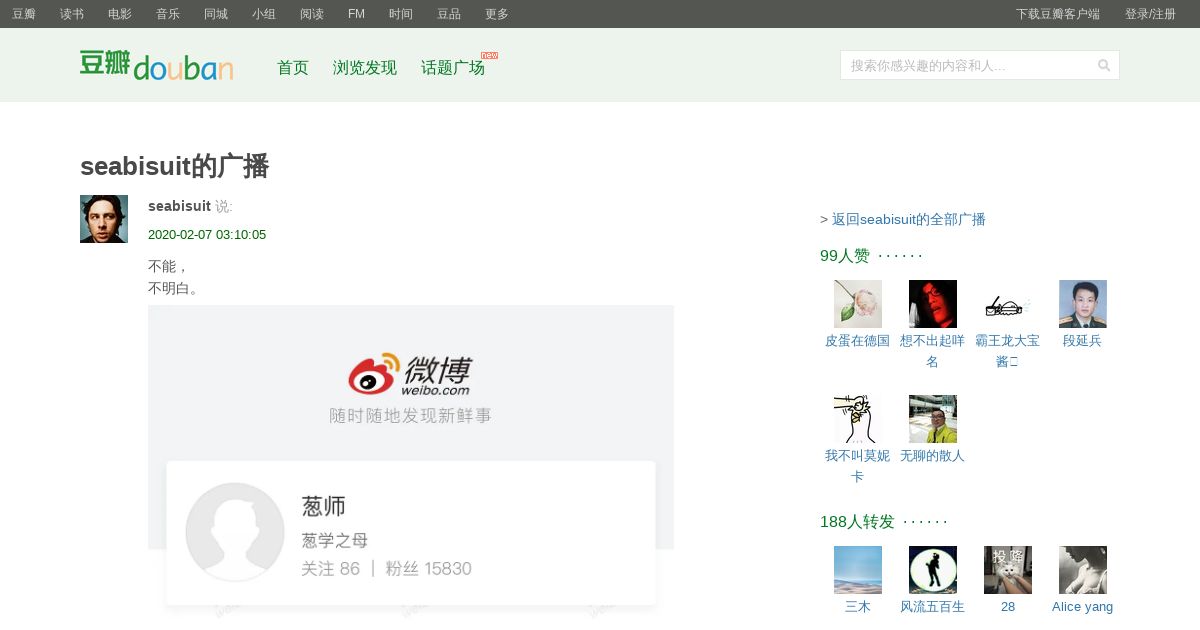Go to 阅读 in top bar
This screenshot has width=1200, height=630.
[312, 14]
